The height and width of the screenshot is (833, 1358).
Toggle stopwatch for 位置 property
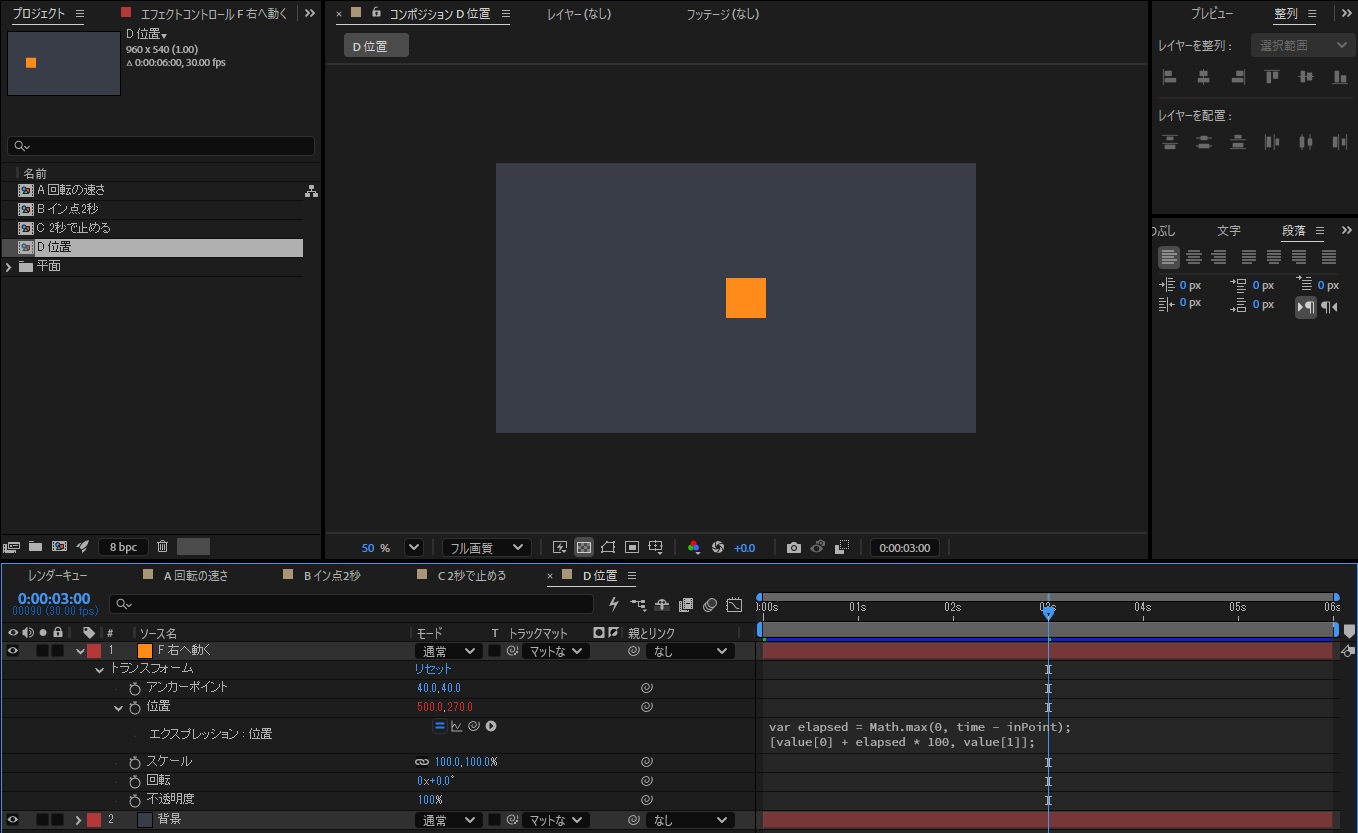[135, 707]
